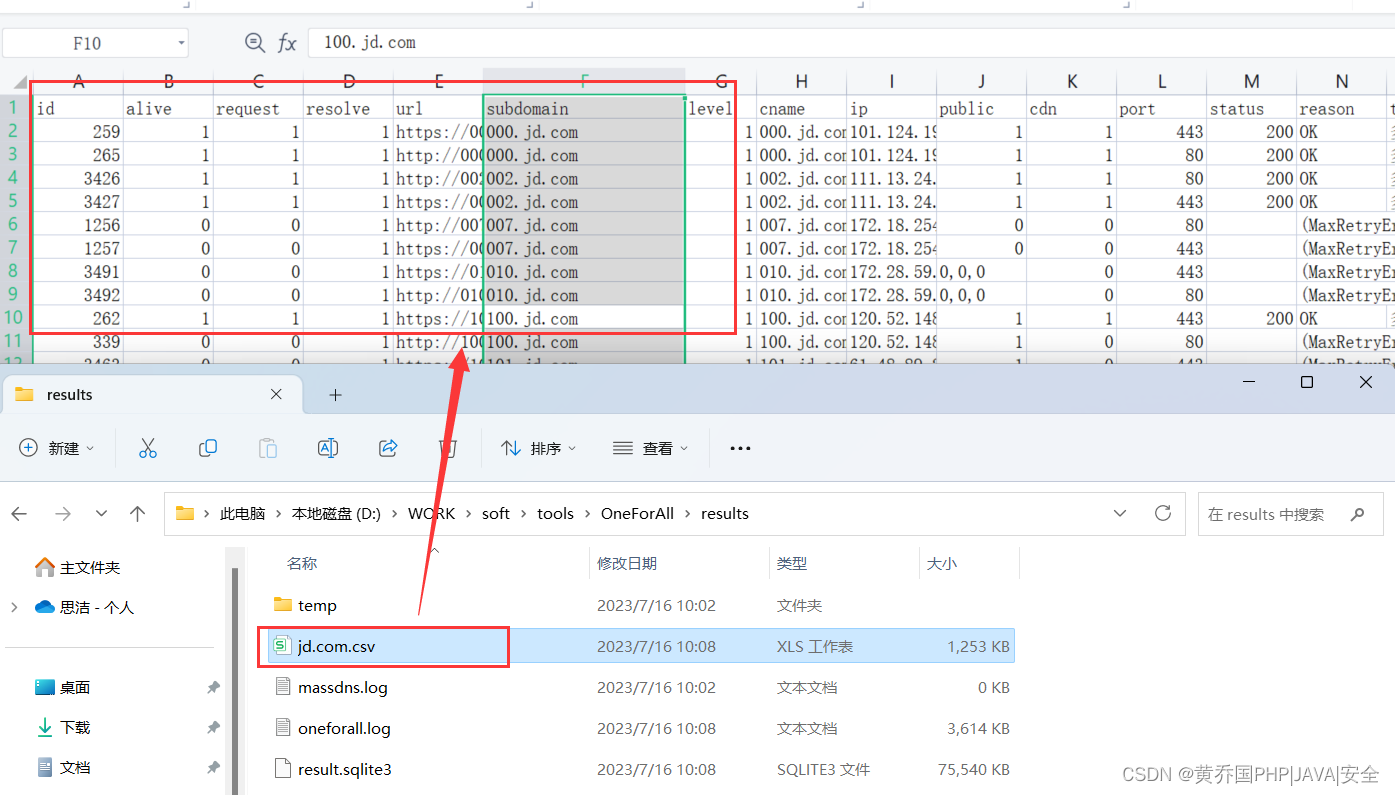Click the navigation pane vertical scrollbar
The height and width of the screenshot is (795, 1395).
[236, 680]
